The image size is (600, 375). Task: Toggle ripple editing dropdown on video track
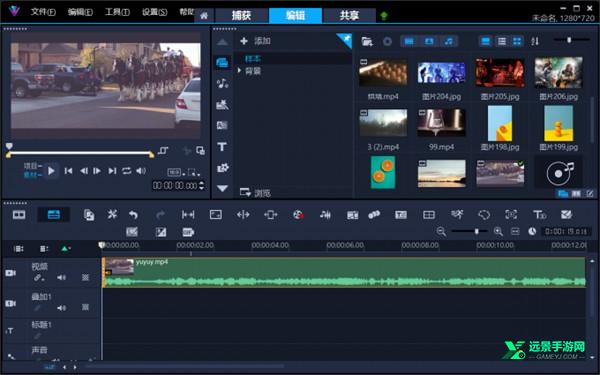(x=38, y=278)
